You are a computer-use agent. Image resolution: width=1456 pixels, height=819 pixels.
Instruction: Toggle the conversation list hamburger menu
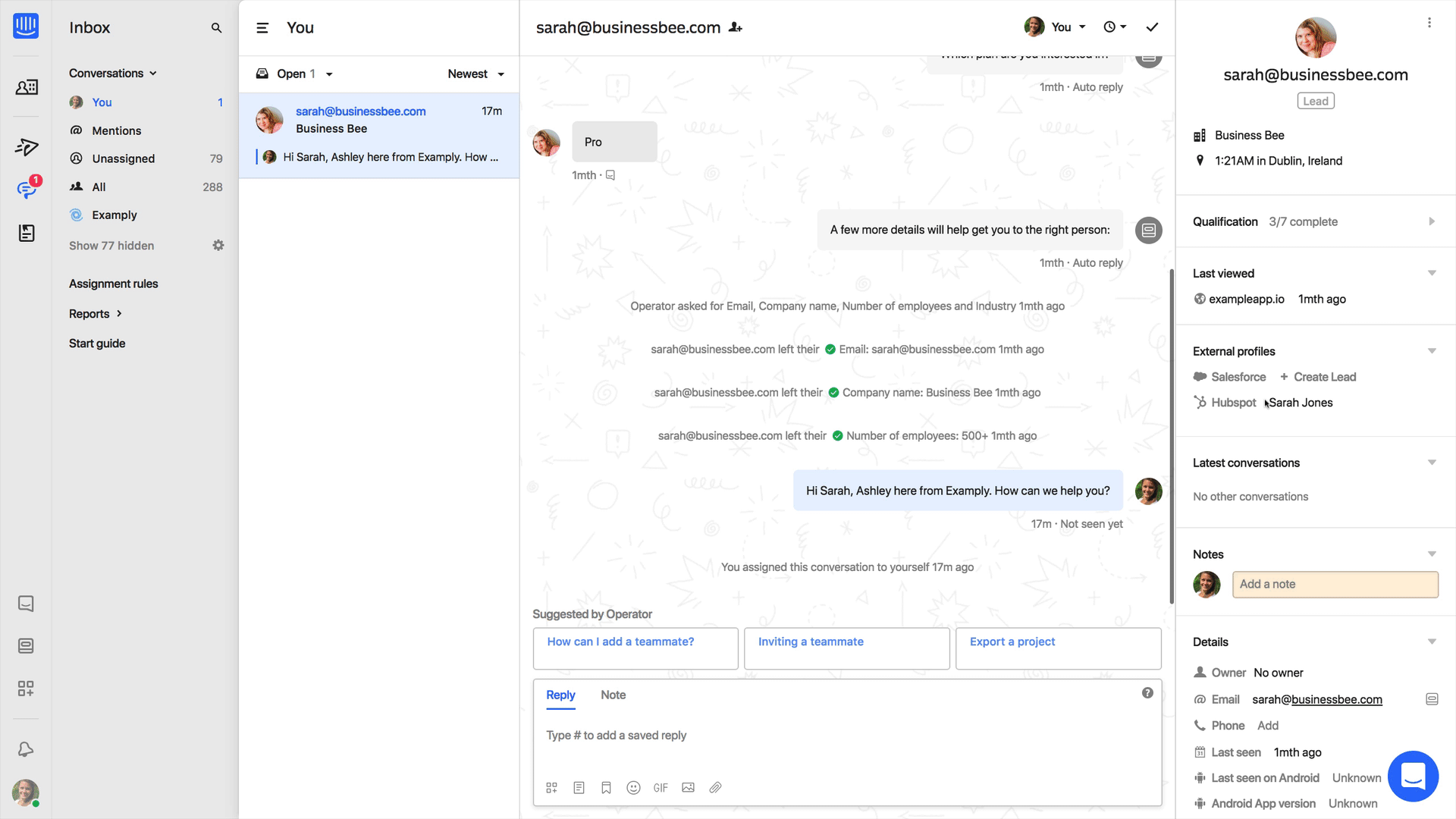coord(262,28)
